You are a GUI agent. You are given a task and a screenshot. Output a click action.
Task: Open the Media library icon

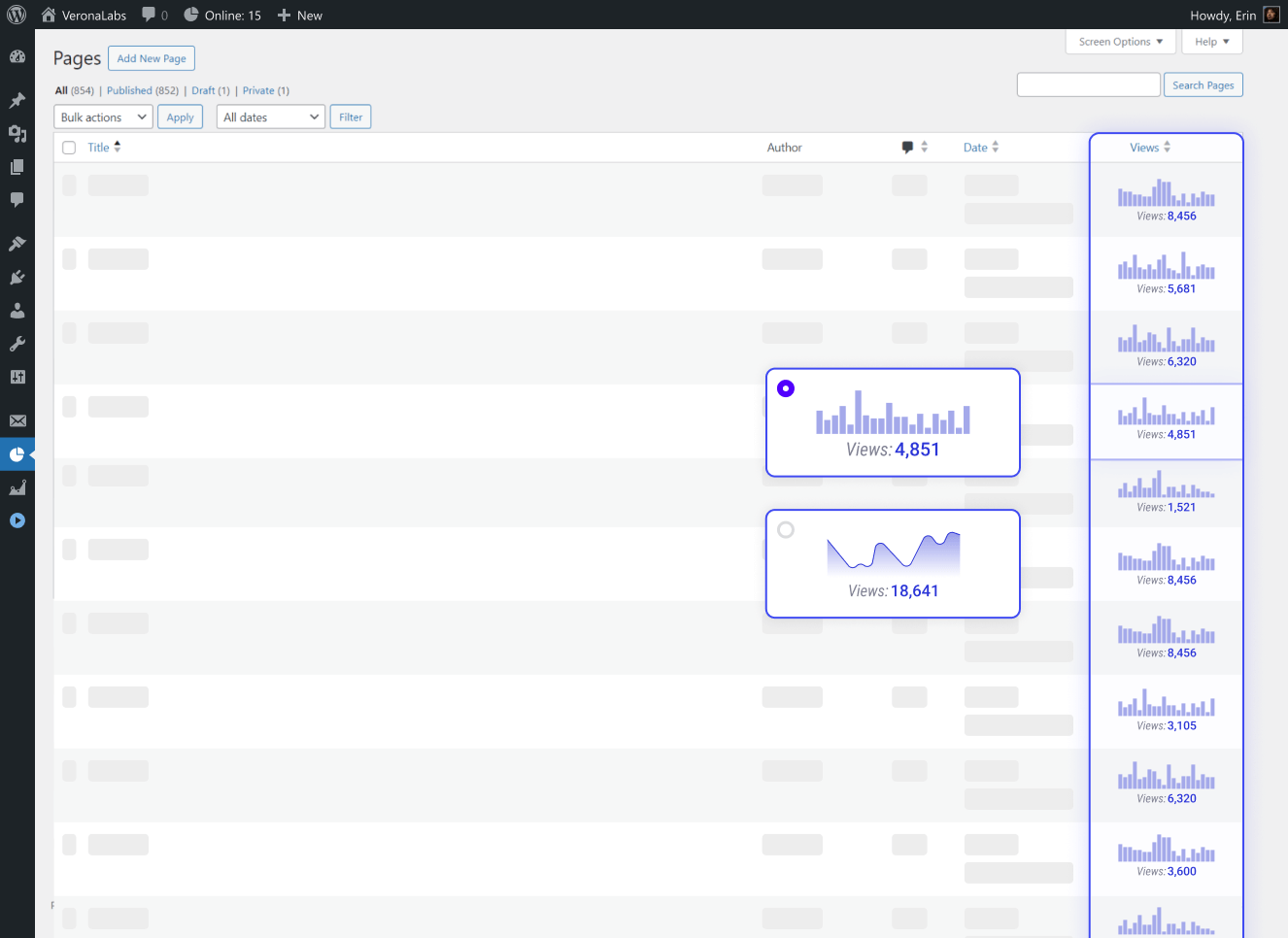[x=17, y=134]
